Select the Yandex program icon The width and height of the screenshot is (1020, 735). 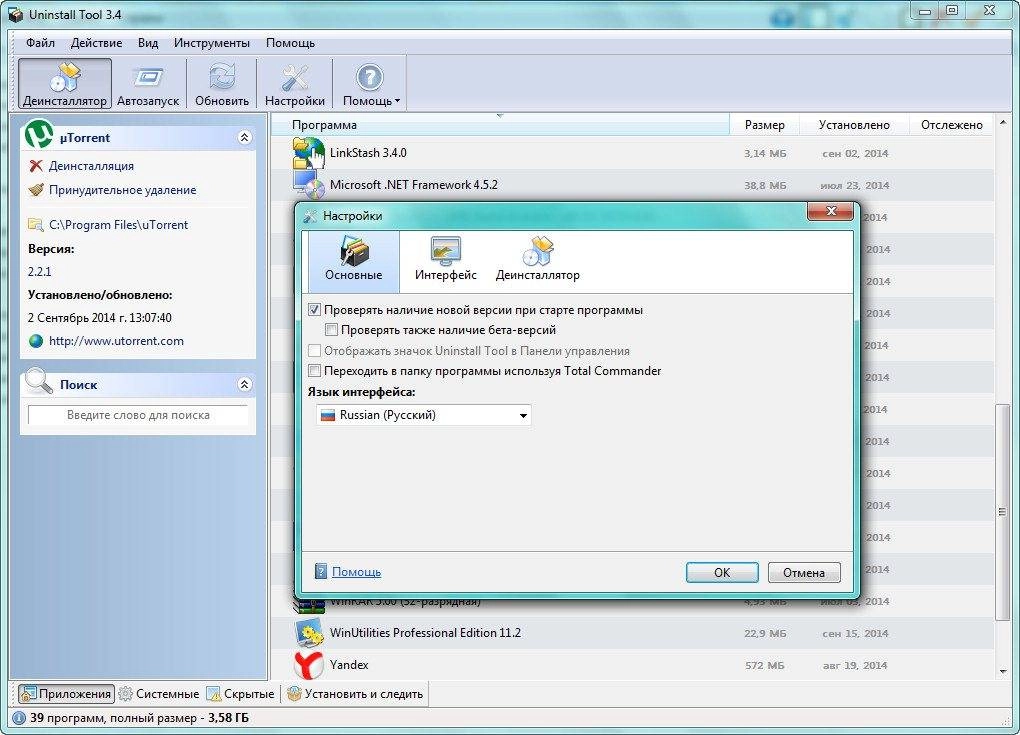308,665
